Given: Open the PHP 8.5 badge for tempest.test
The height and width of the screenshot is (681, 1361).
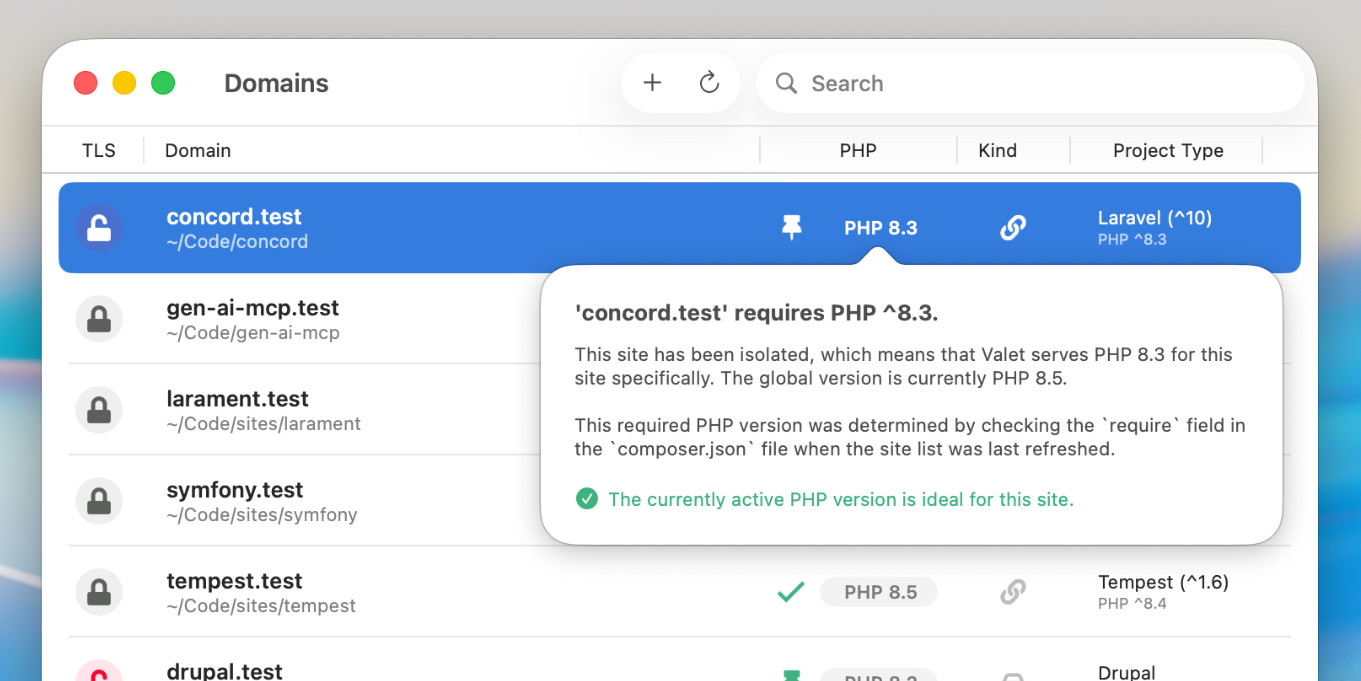Looking at the screenshot, I should pos(880,592).
